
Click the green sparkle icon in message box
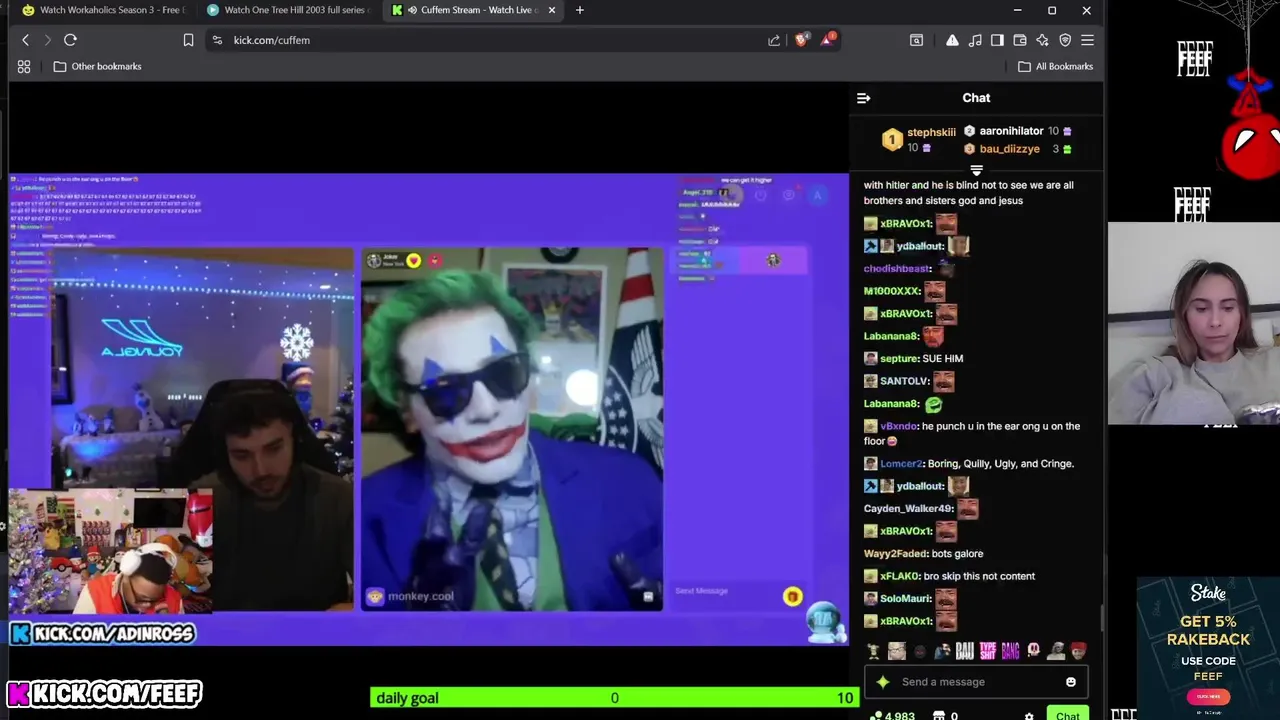coord(883,682)
